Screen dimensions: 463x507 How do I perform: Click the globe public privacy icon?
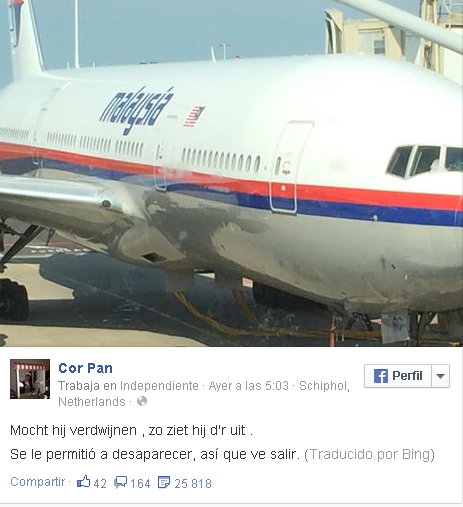click(142, 401)
